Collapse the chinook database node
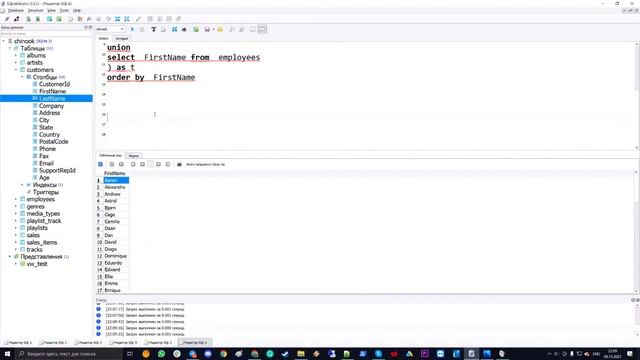This screenshot has height=360, width=640. click(x=4, y=41)
